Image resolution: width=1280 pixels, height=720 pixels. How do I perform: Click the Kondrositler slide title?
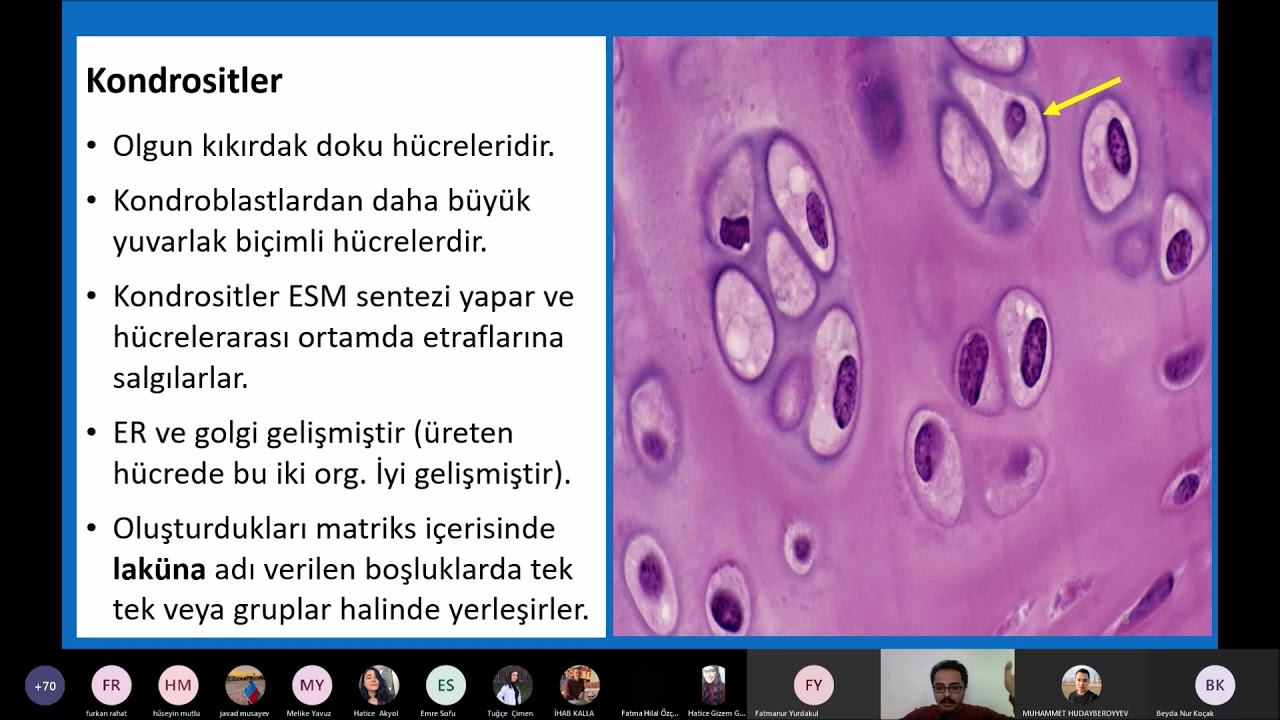tap(184, 81)
